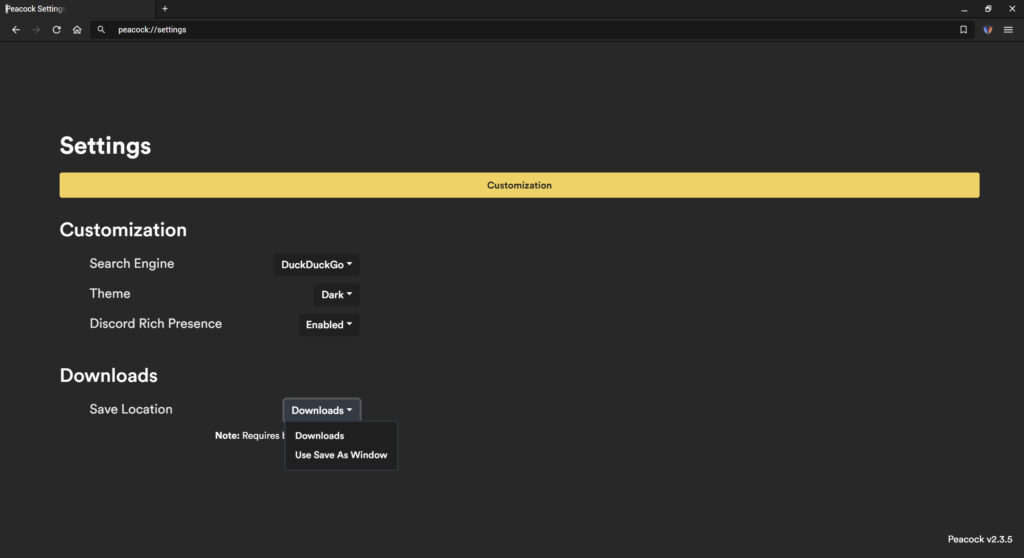Open a new tab with the plus

pos(165,8)
